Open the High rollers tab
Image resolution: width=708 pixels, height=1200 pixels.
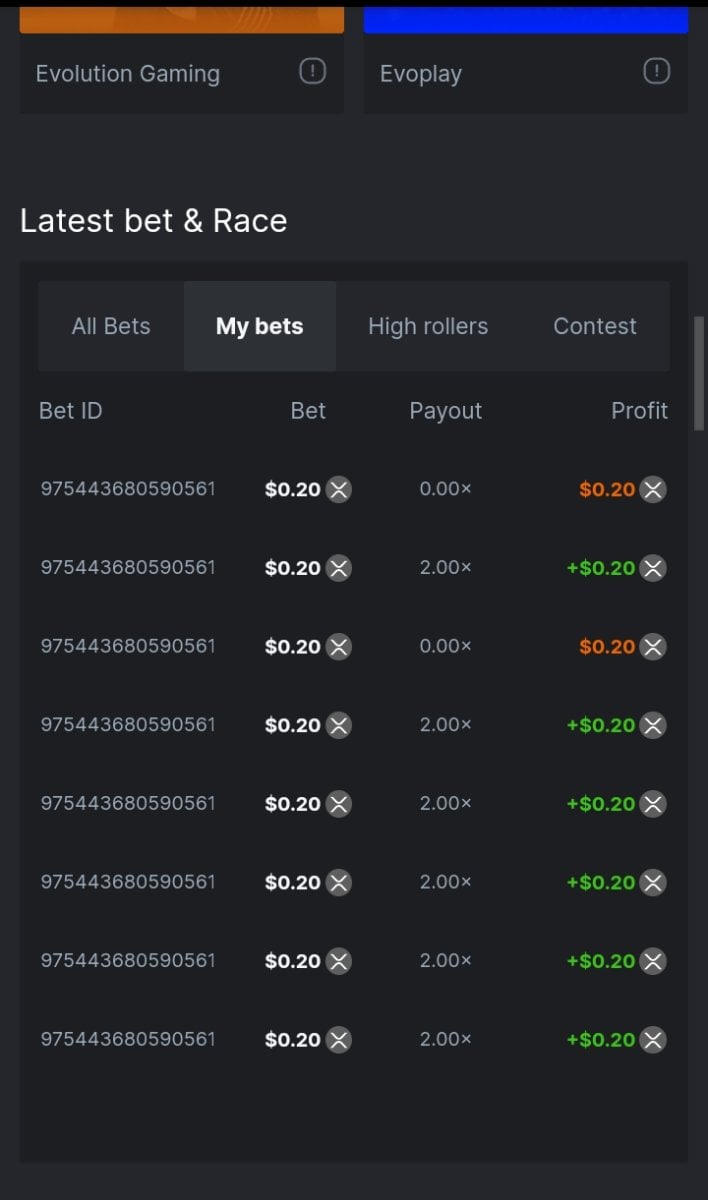point(428,326)
